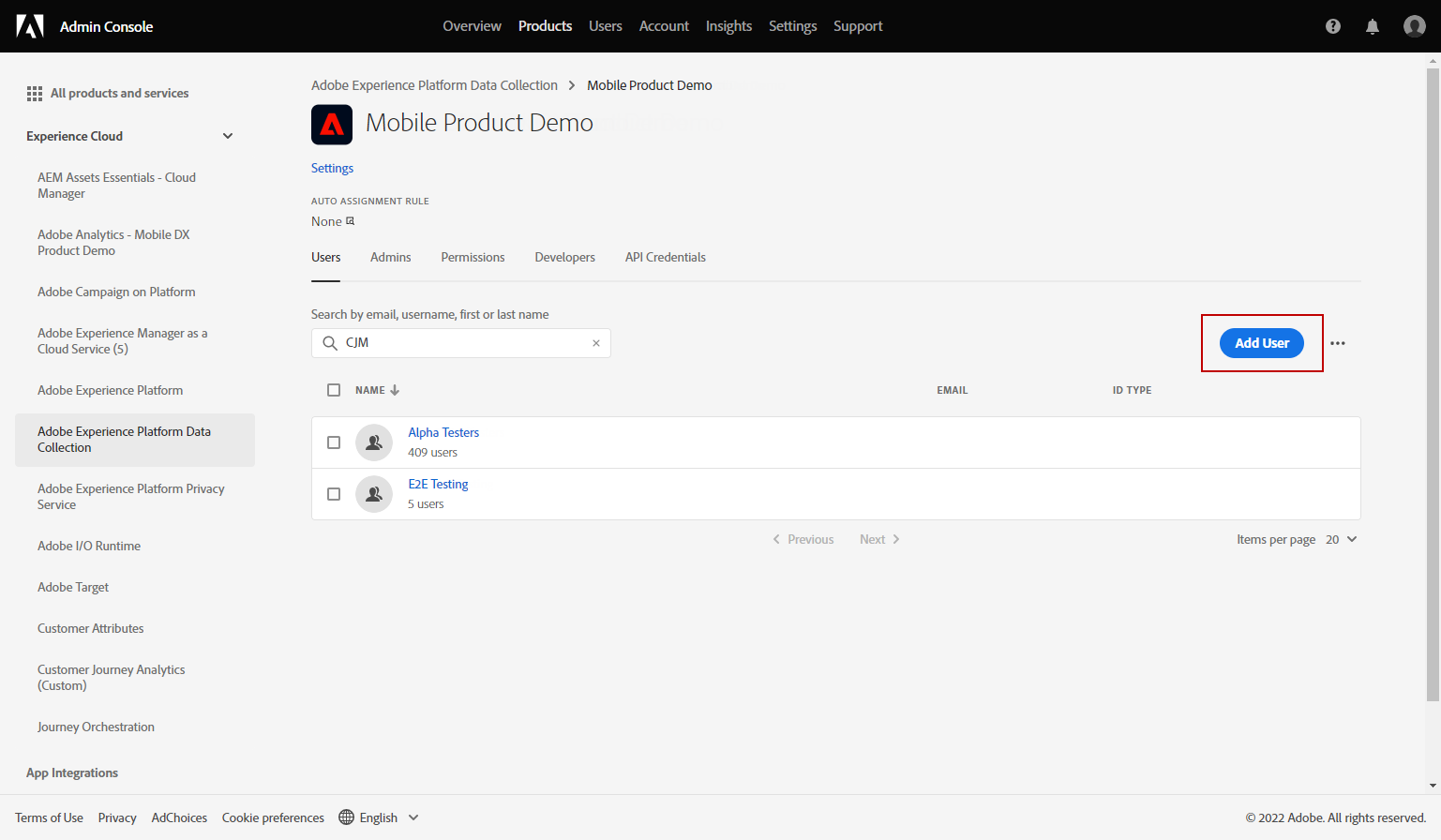This screenshot has width=1441, height=840.
Task: Switch to the Users tab
Action: [326, 258]
